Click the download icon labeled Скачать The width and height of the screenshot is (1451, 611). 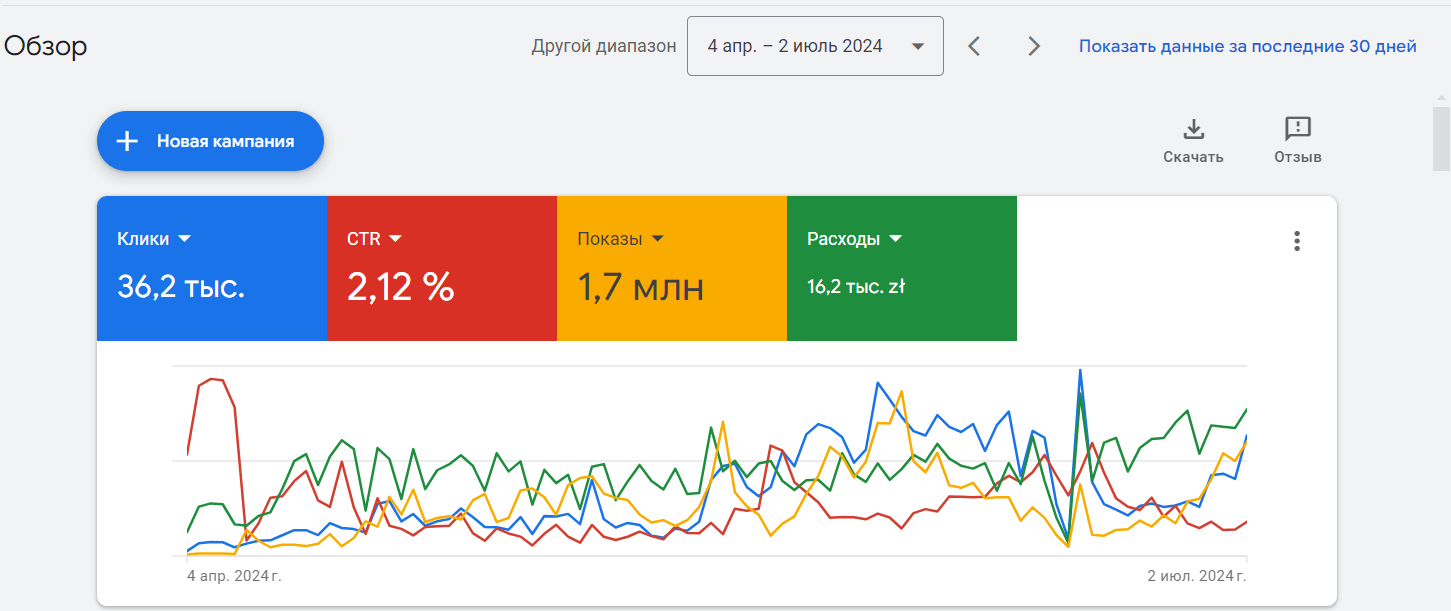click(1193, 129)
